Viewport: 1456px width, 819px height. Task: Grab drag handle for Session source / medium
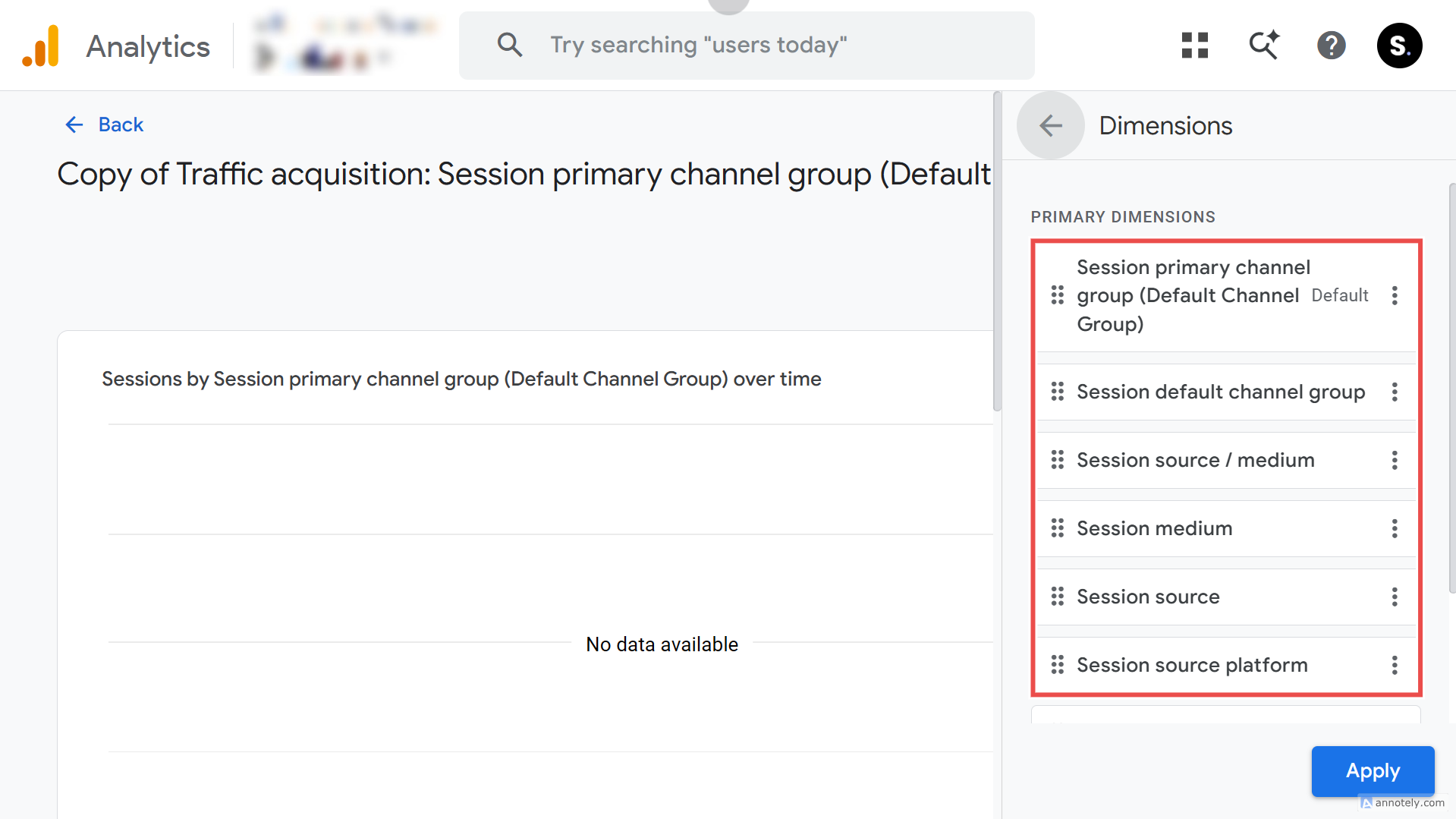1057,460
